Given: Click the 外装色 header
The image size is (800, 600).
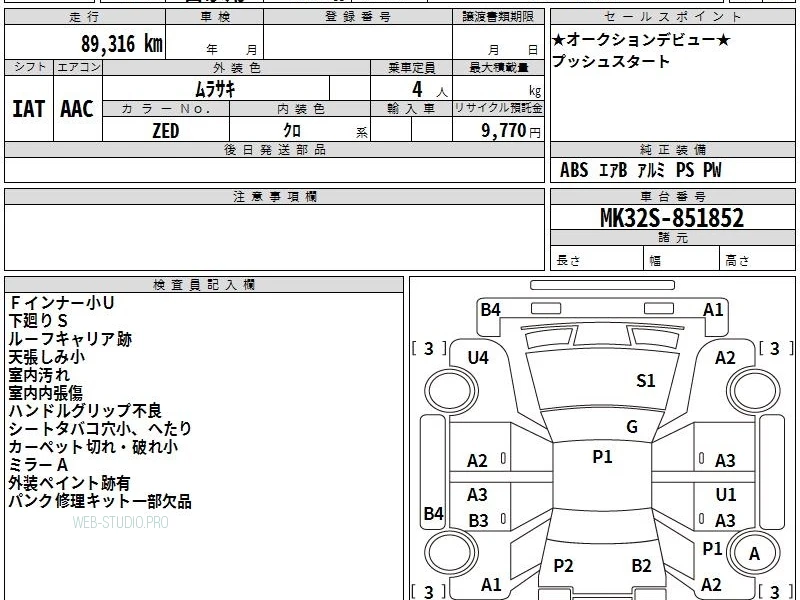Looking at the screenshot, I should click(x=237, y=68).
